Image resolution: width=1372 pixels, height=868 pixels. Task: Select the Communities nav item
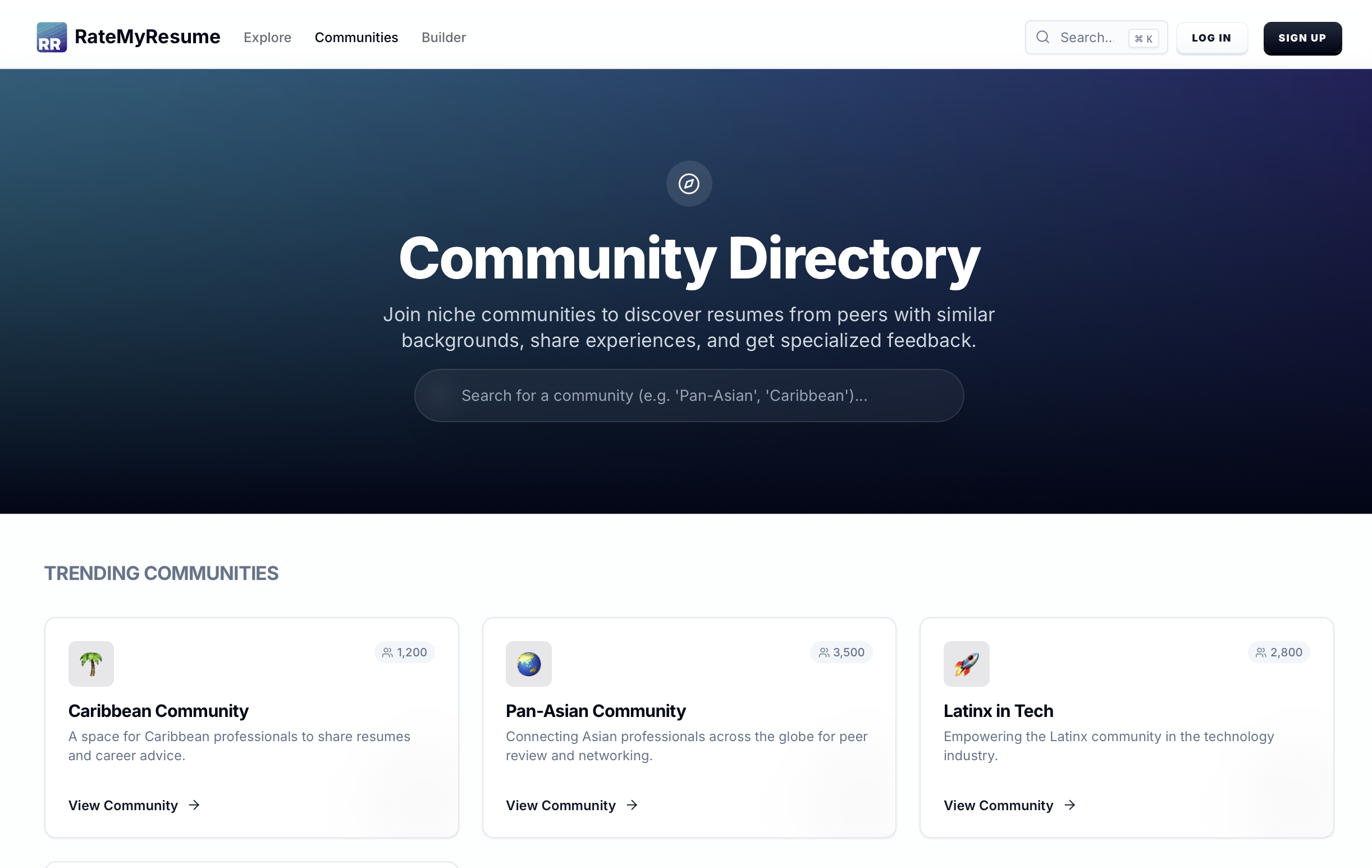[x=356, y=38]
